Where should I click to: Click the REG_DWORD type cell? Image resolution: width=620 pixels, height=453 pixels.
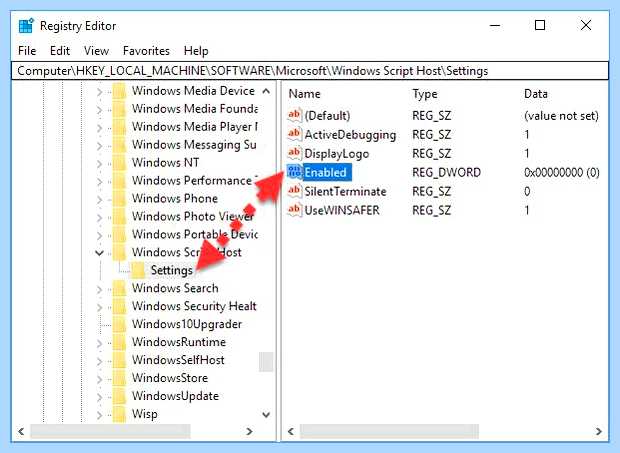point(446,172)
